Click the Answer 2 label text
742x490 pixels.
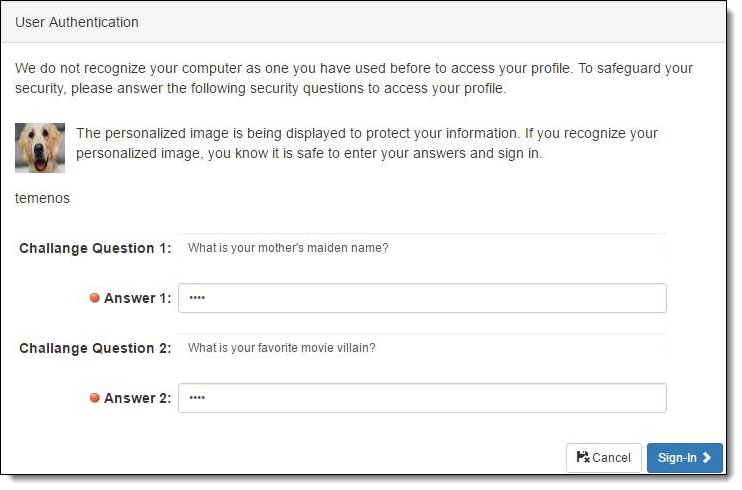(x=137, y=398)
